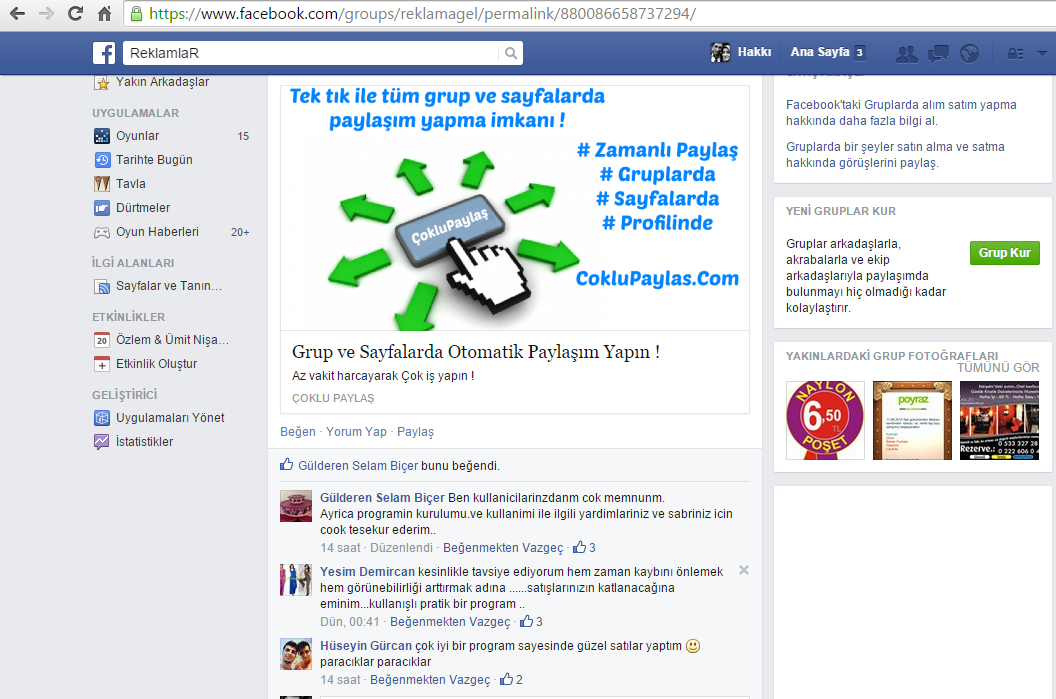
Task: Unlike Hüseyin Gürcan's comment
Action: [430, 680]
